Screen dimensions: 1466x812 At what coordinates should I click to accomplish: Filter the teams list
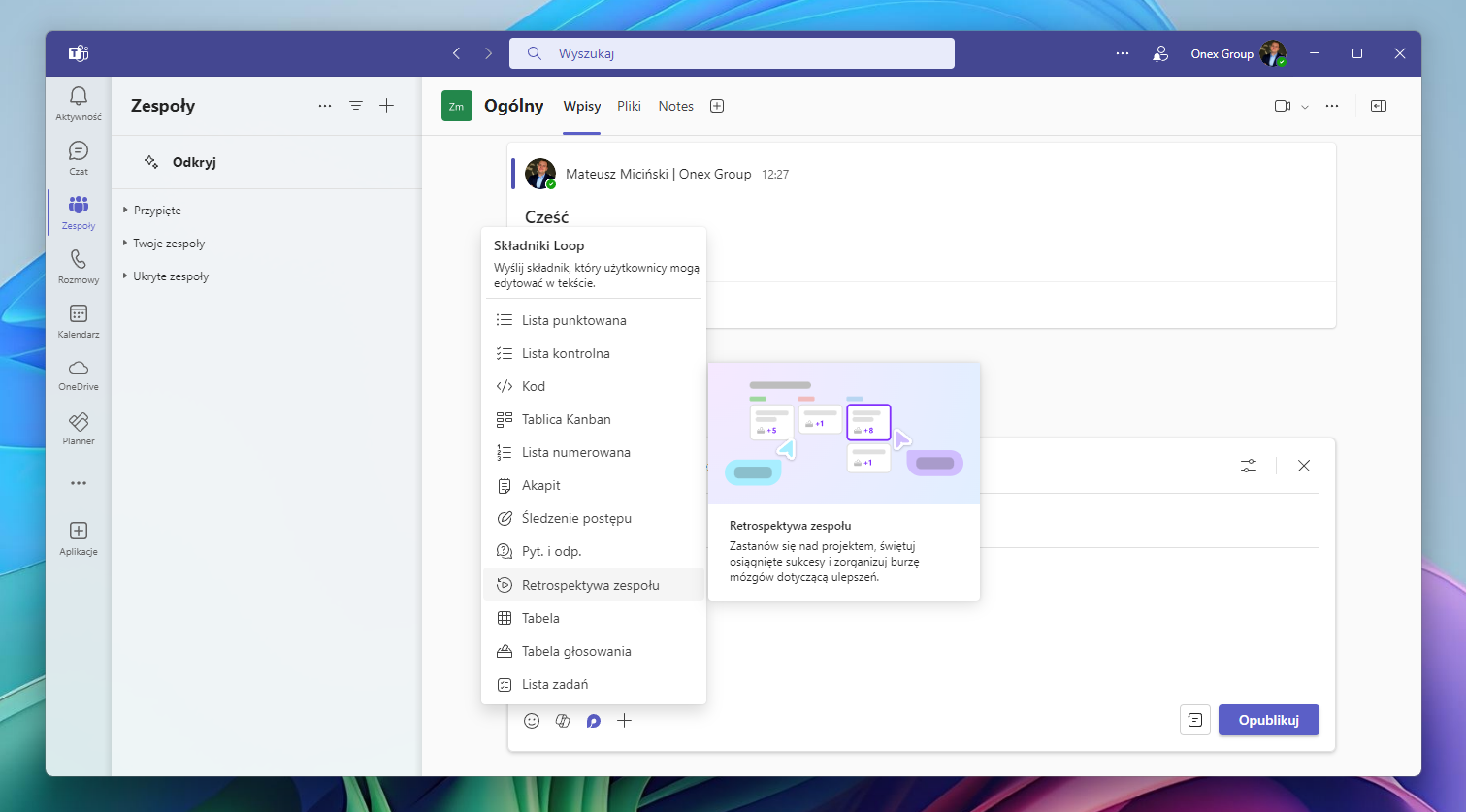tap(356, 106)
